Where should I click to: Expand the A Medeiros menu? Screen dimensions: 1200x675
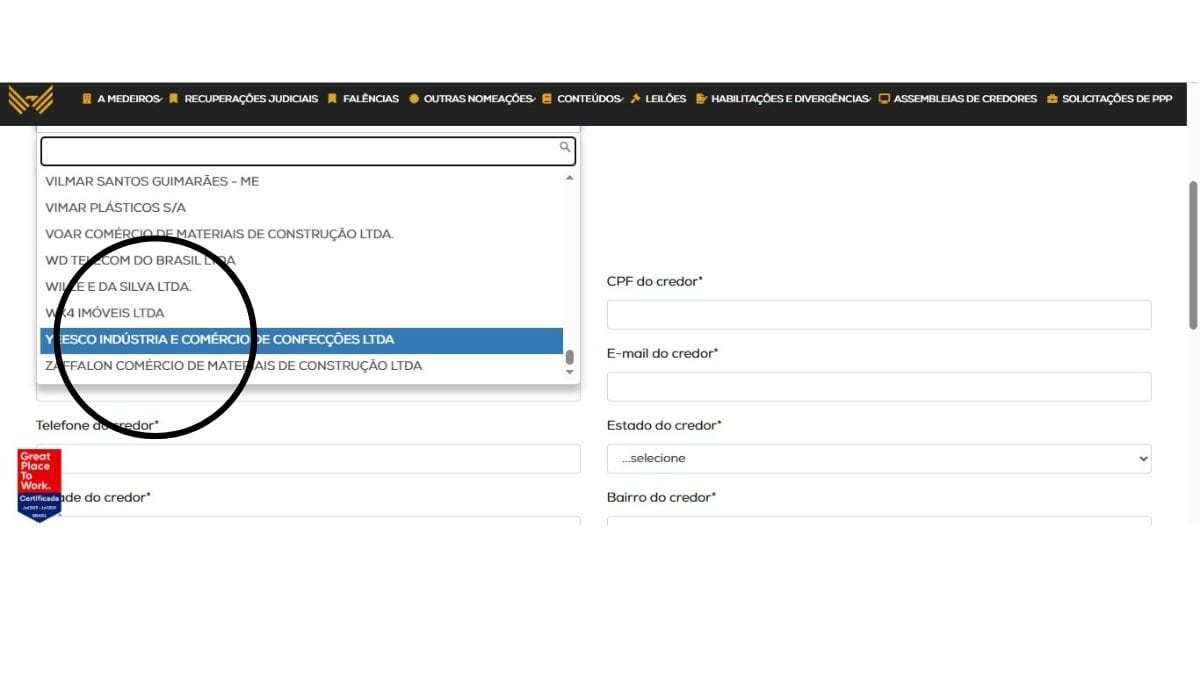128,99
